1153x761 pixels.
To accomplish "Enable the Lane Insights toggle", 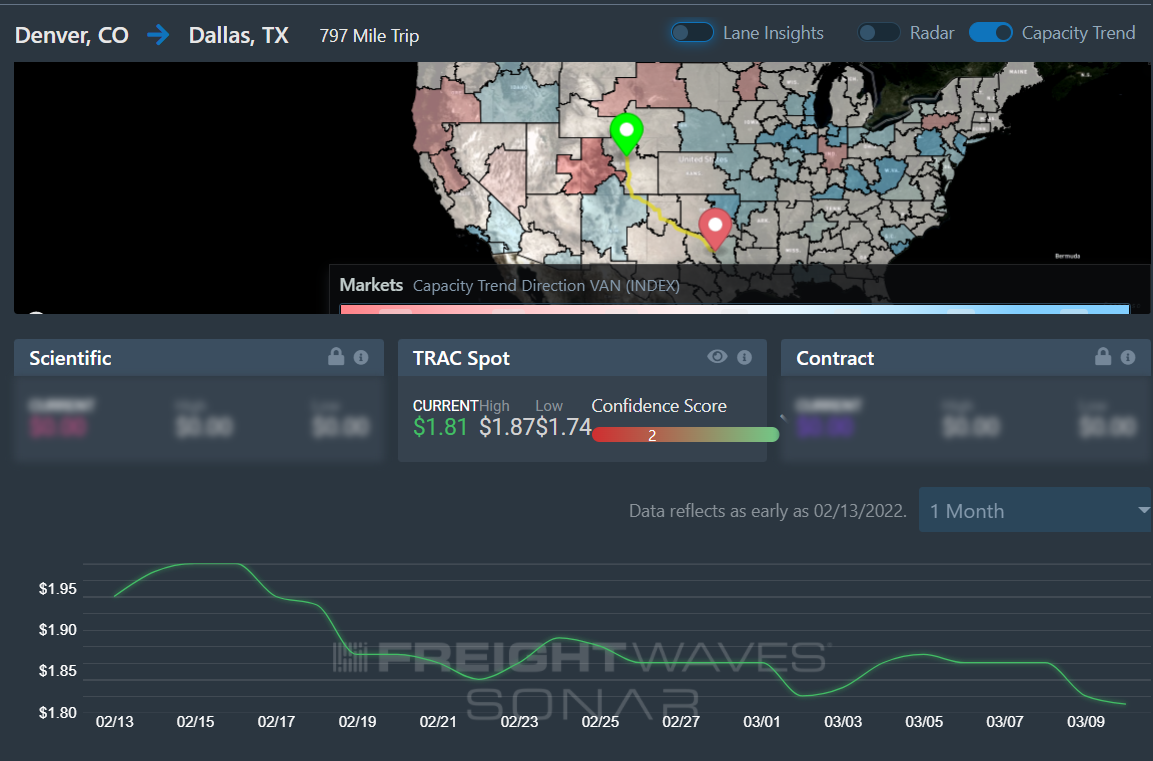I will pyautogui.click(x=692, y=33).
